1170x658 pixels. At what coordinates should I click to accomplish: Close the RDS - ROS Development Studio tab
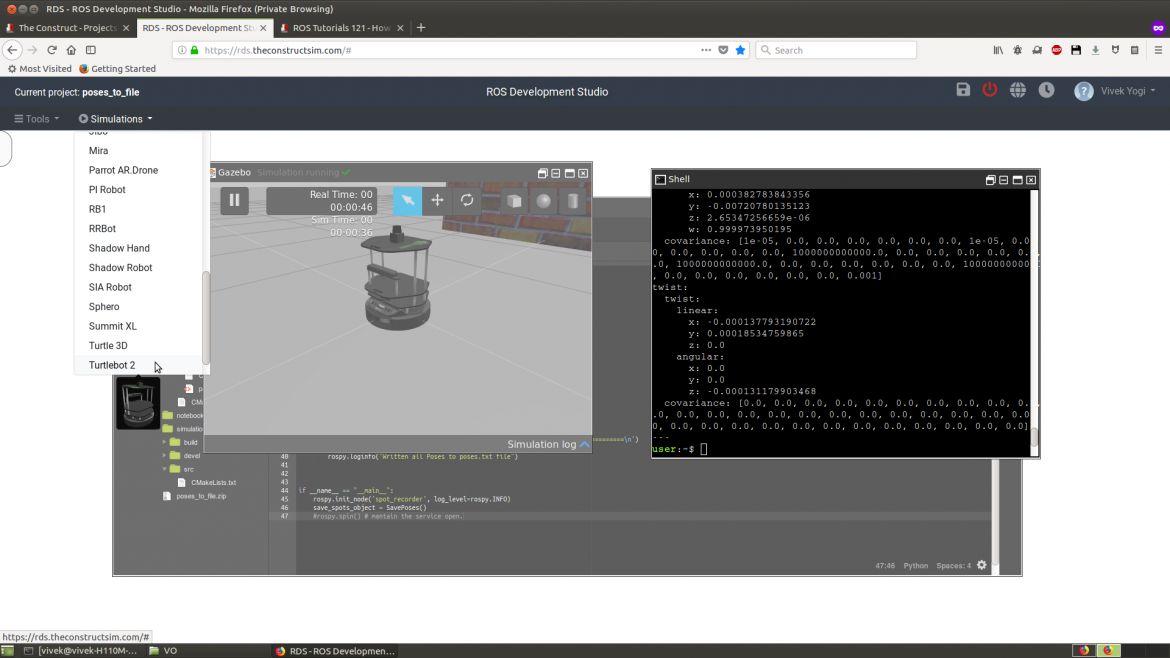pos(263,28)
